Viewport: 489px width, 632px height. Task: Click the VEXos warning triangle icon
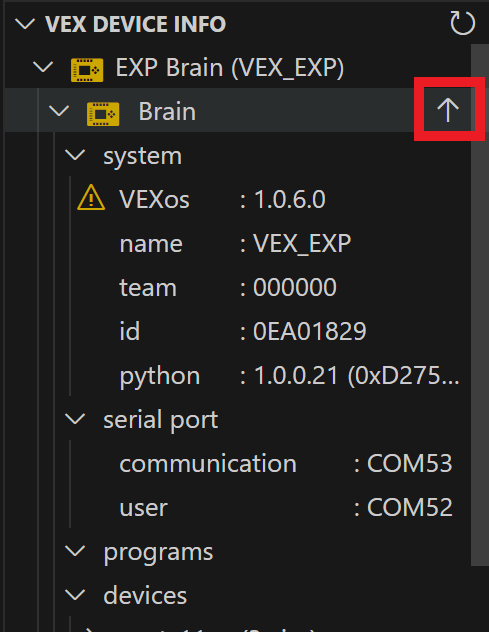pyautogui.click(x=91, y=198)
